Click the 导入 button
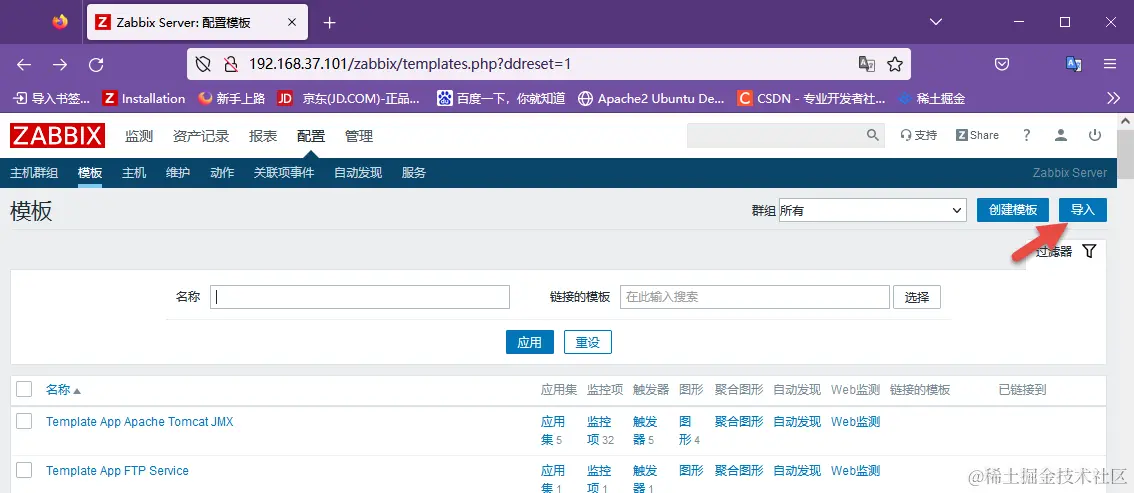Screen dimensions: 1134x493 pos(1083,210)
